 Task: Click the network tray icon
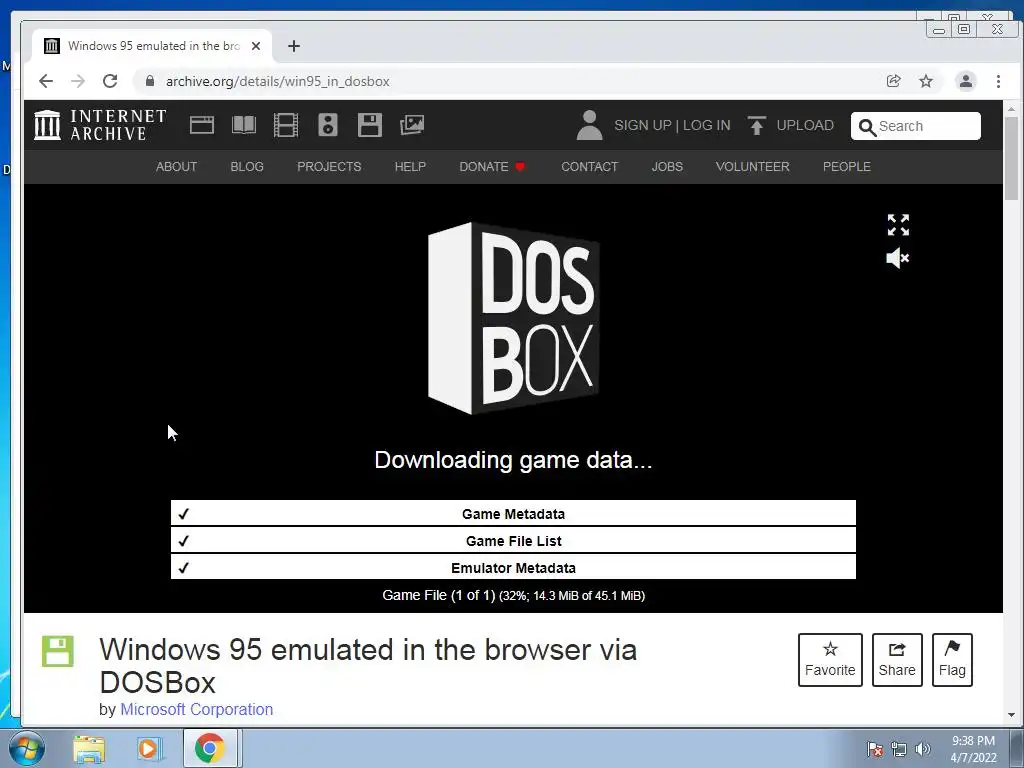(899, 749)
